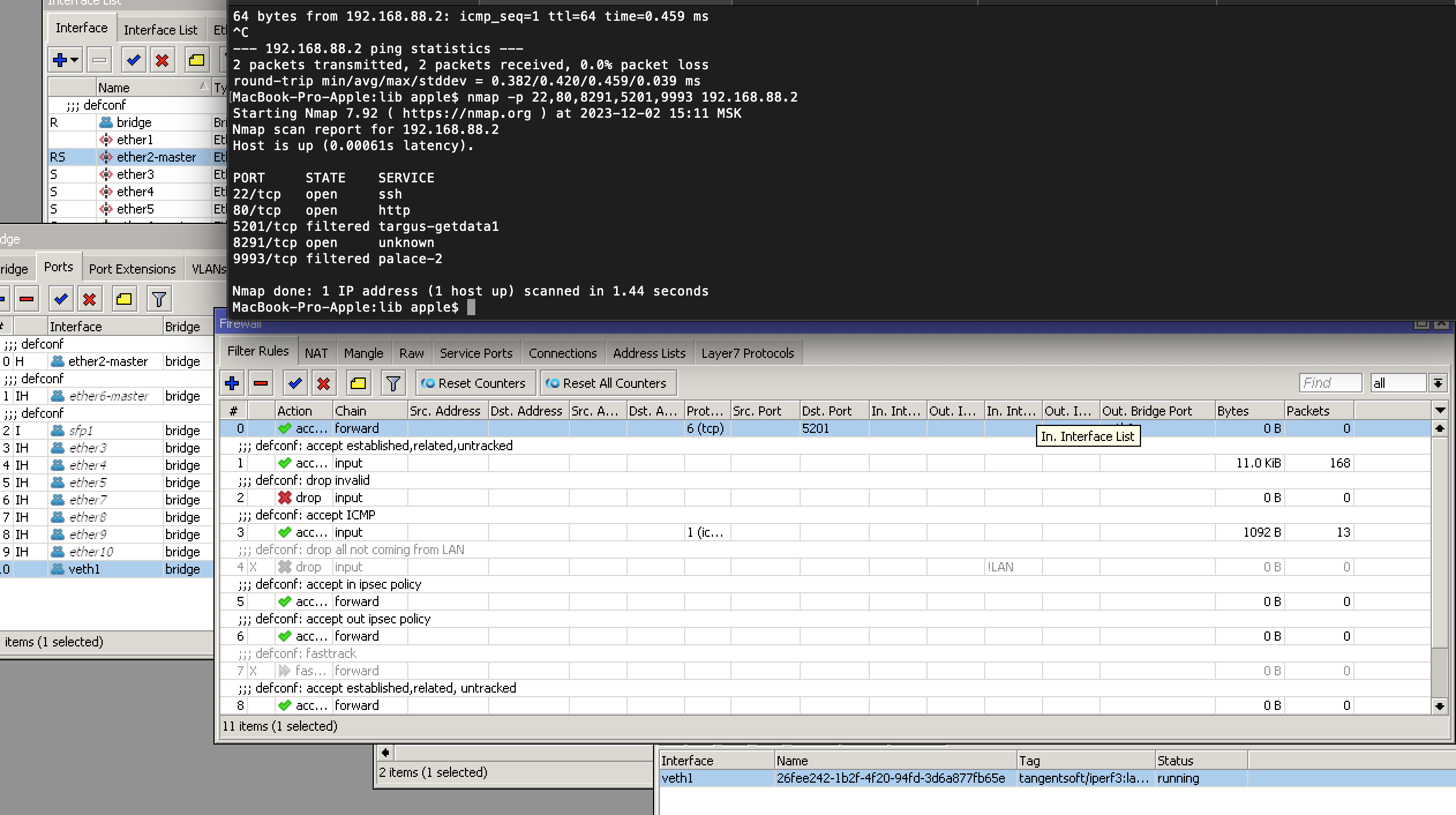The width and height of the screenshot is (1456, 815).
Task: Click container Status column header
Action: tap(1201, 761)
